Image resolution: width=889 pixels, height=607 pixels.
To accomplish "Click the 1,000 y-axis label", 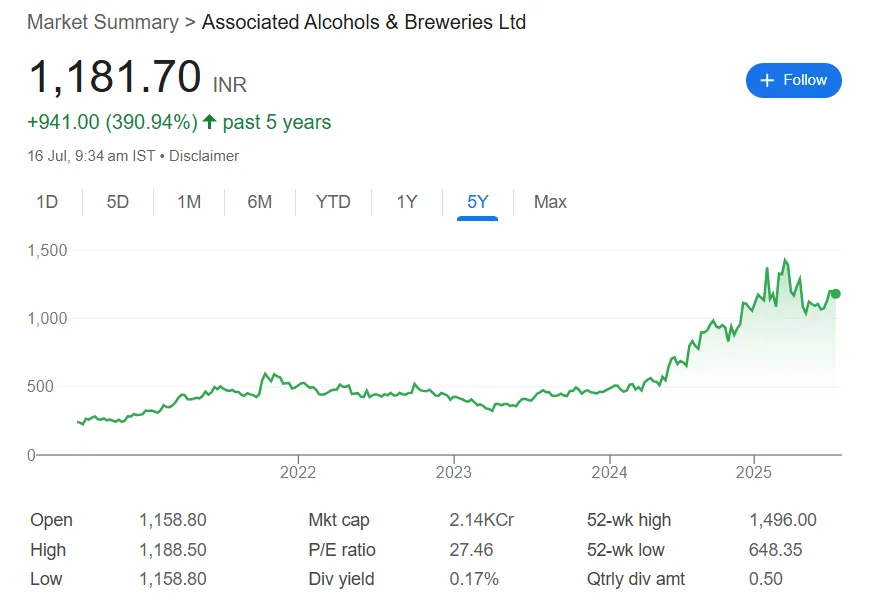I will (x=48, y=319).
